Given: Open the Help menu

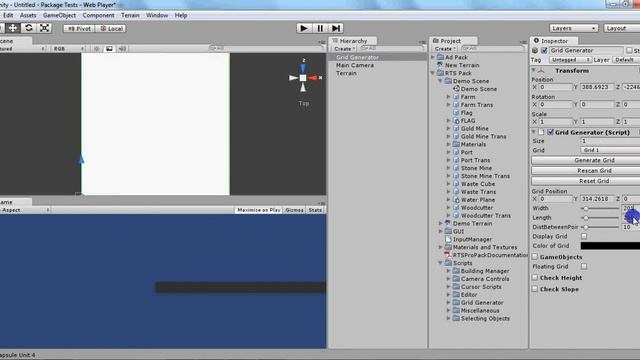Looking at the screenshot, I should click(181, 15).
